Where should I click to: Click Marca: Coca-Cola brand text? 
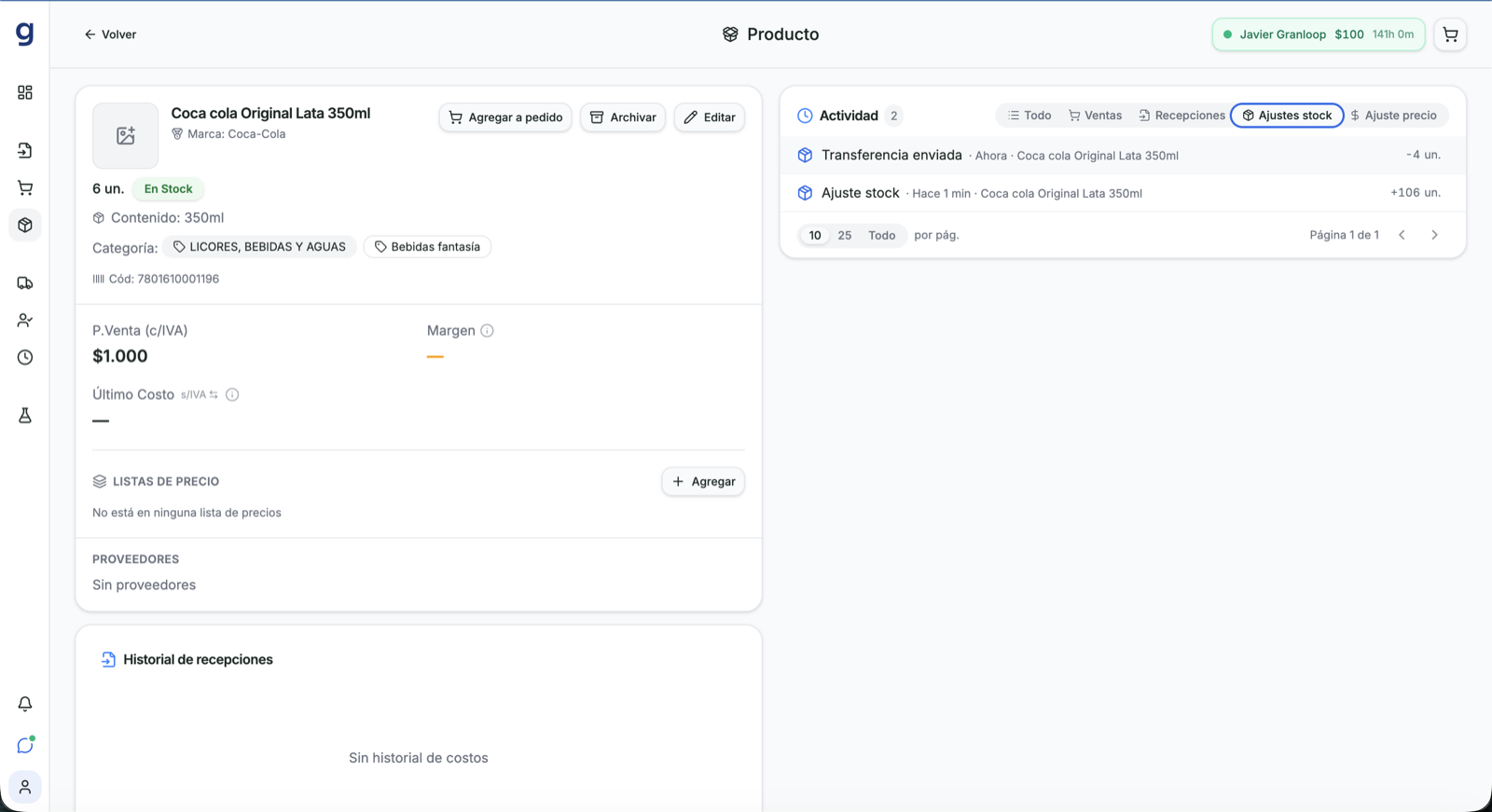point(228,134)
